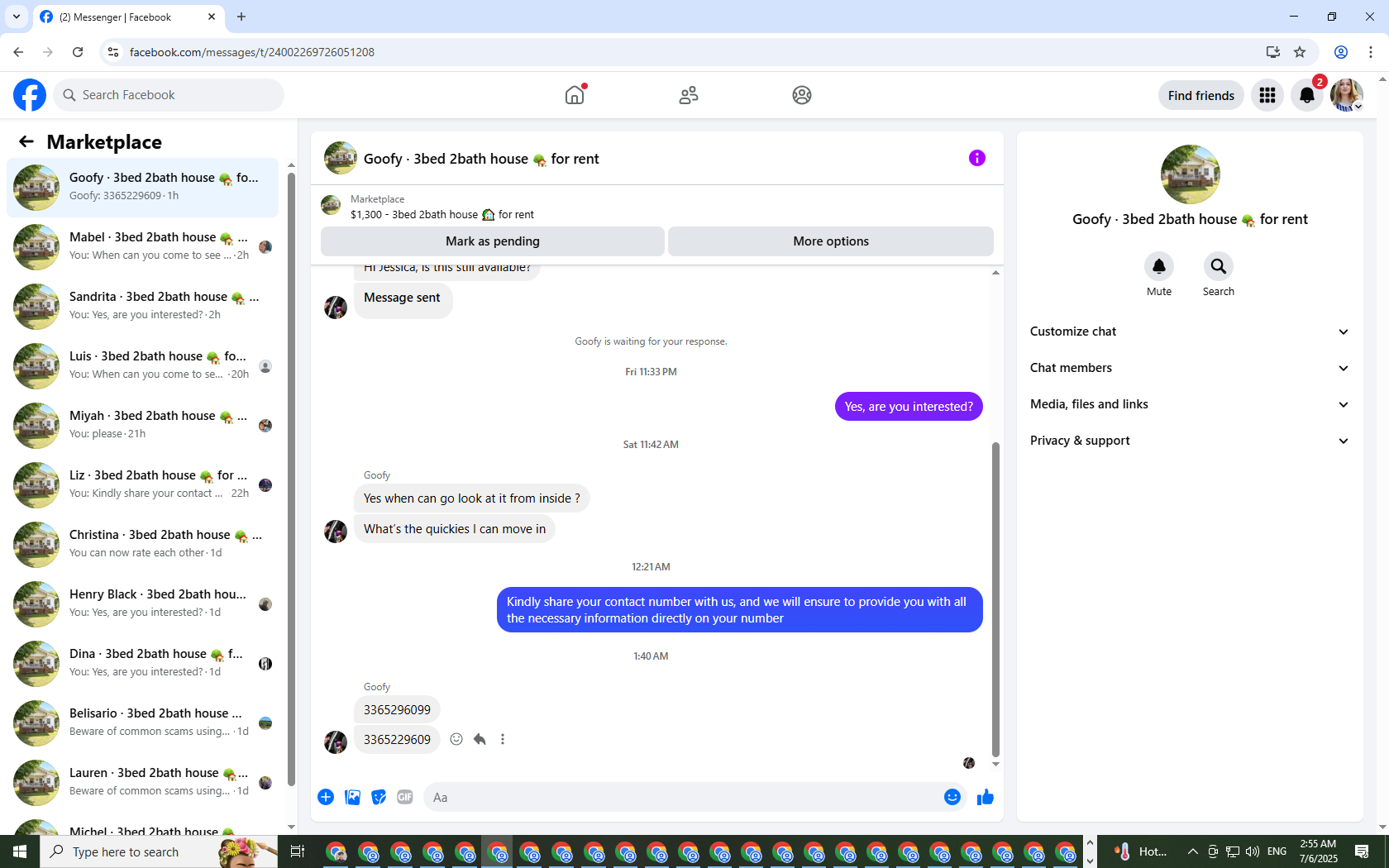Attach a photo file icon
Screen dimensions: 1389x868
352,797
